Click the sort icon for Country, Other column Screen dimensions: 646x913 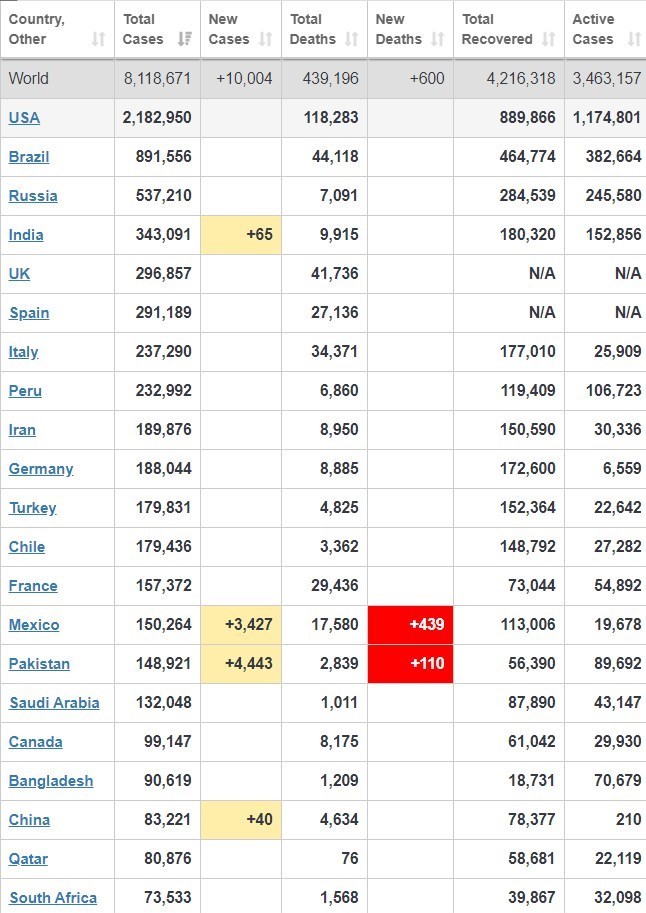pos(98,40)
